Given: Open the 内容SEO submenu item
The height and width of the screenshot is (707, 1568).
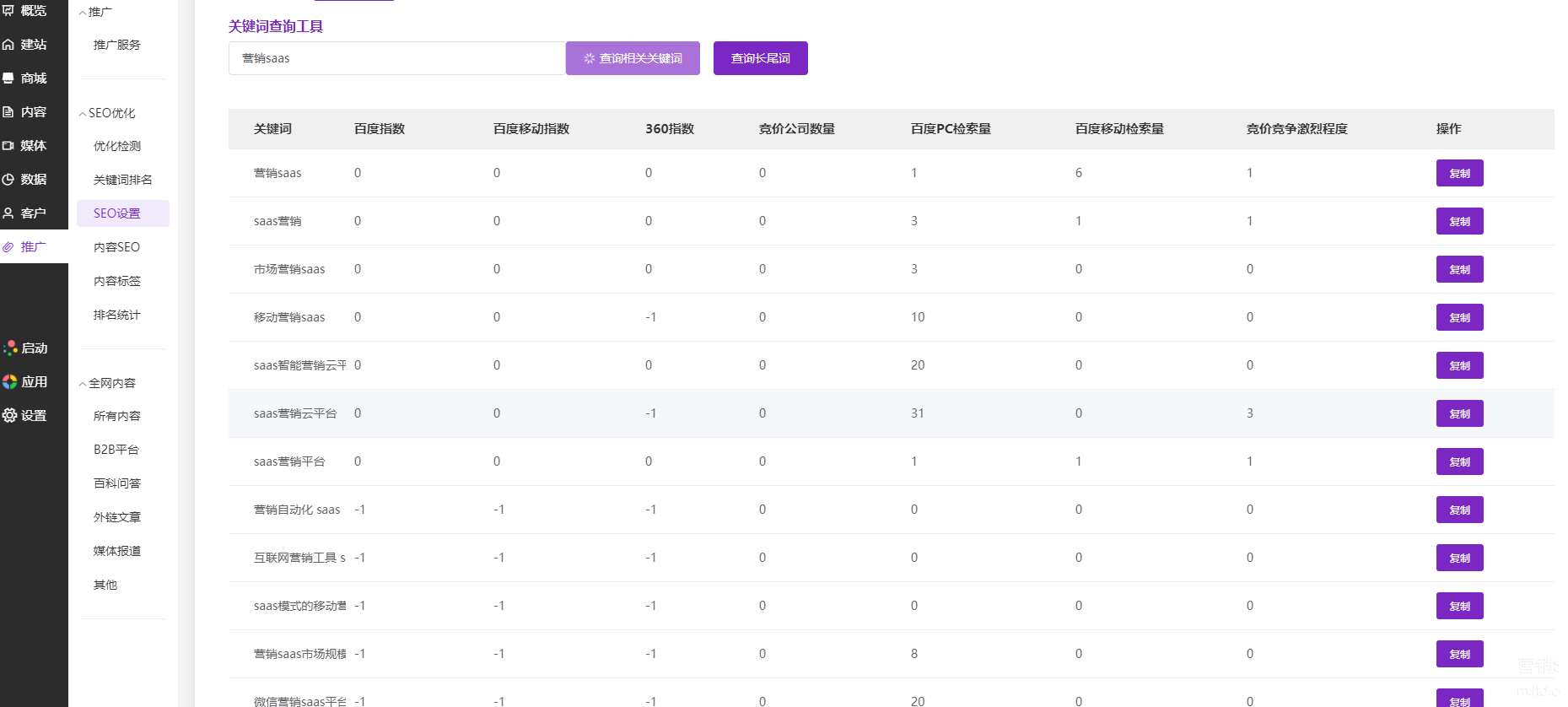Looking at the screenshot, I should (x=116, y=247).
